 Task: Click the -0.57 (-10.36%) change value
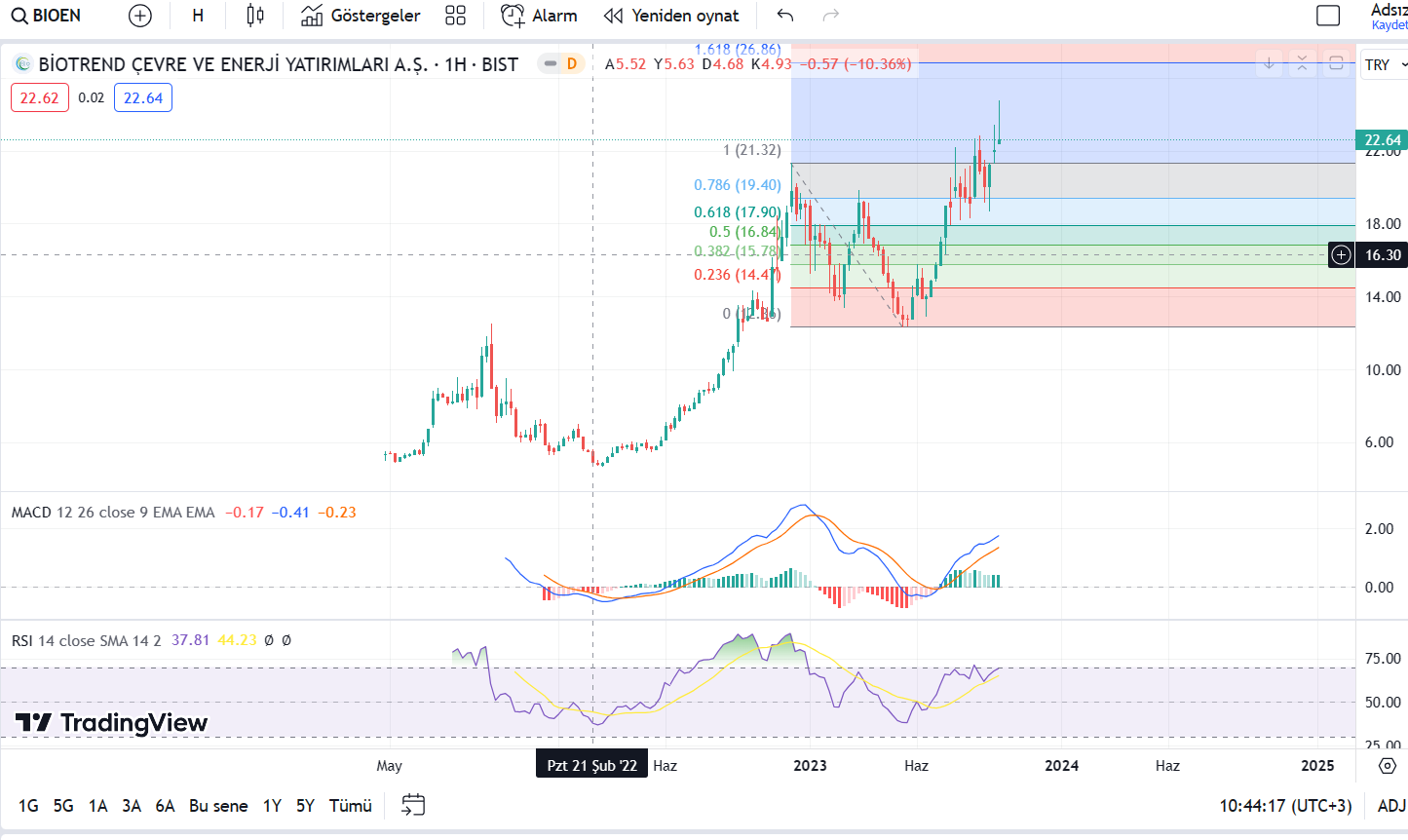(856, 64)
